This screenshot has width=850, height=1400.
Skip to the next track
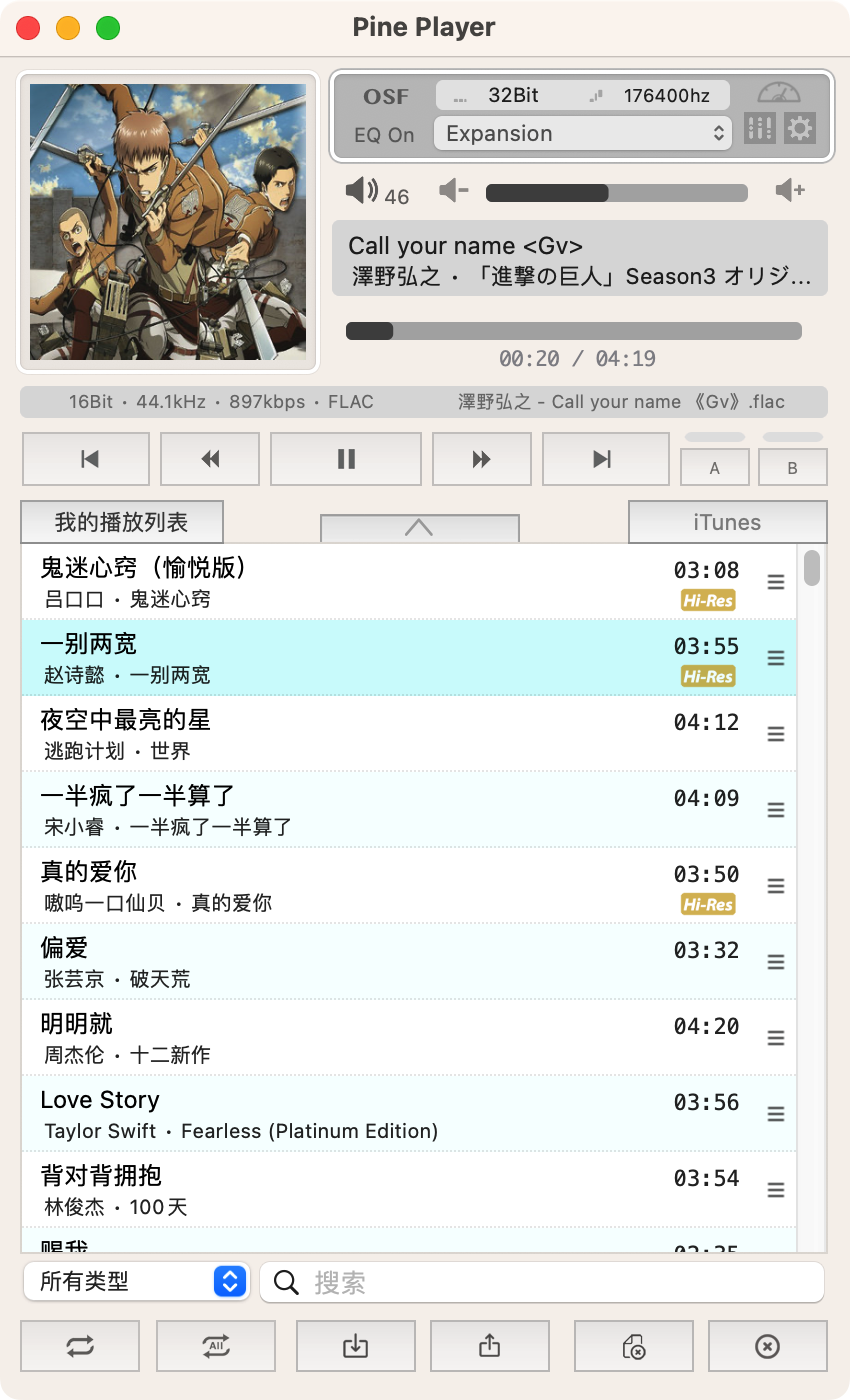point(606,459)
